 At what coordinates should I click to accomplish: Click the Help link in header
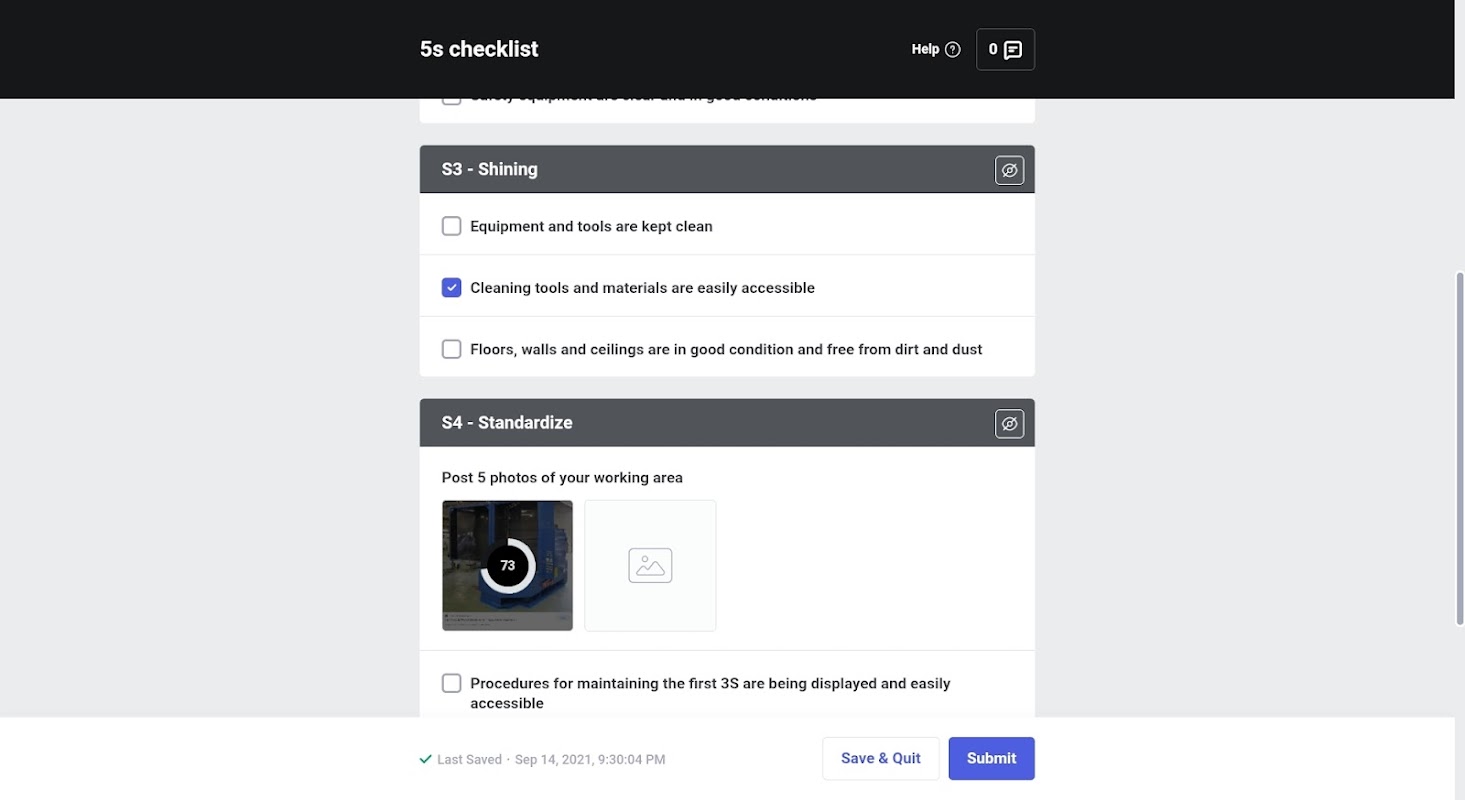pyautogui.click(x=925, y=49)
